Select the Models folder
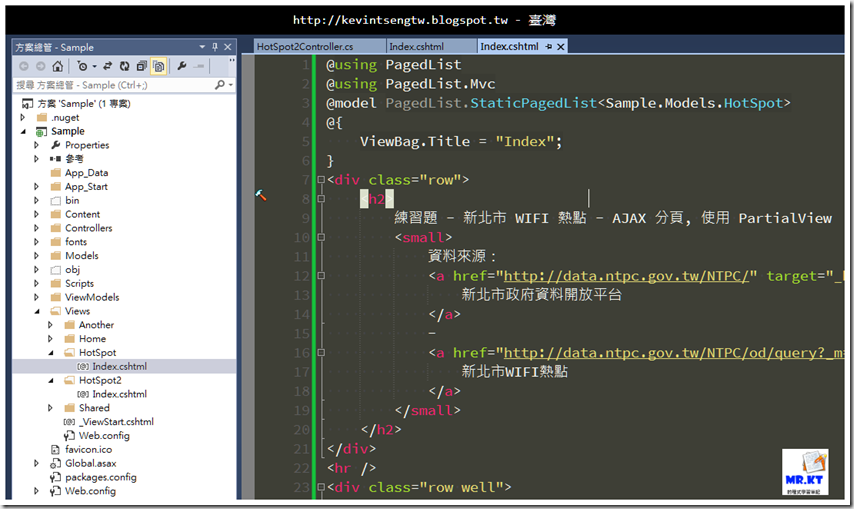The height and width of the screenshot is (509, 854). point(75,256)
